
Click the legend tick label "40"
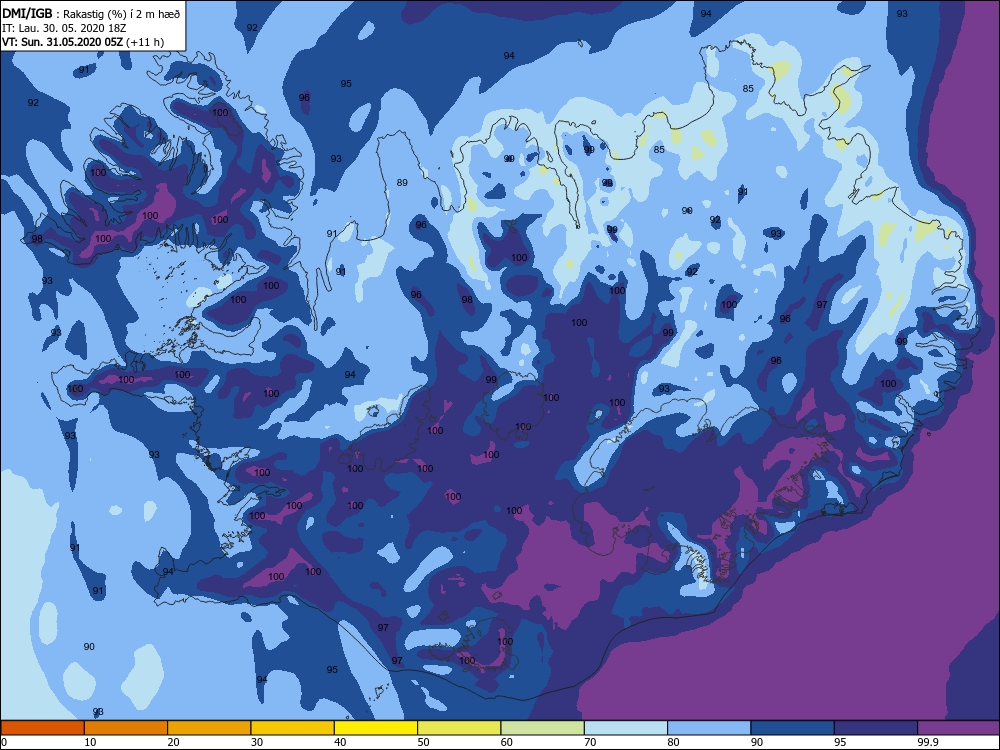[341, 742]
